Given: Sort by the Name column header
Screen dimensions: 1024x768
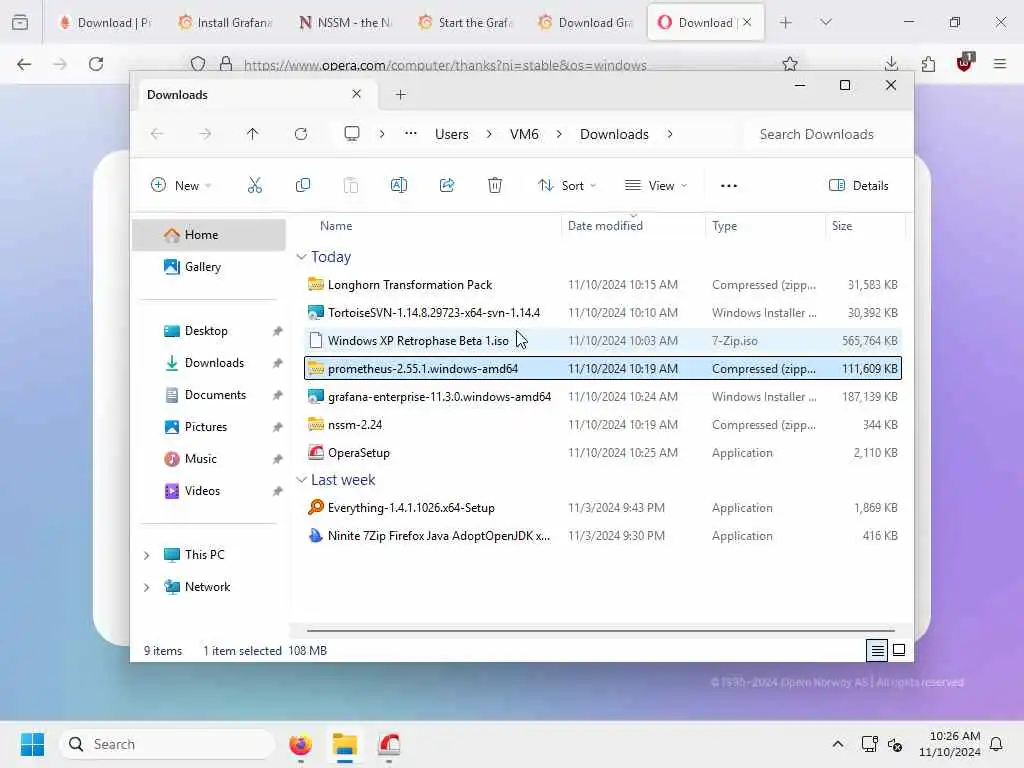Looking at the screenshot, I should click(x=336, y=226).
